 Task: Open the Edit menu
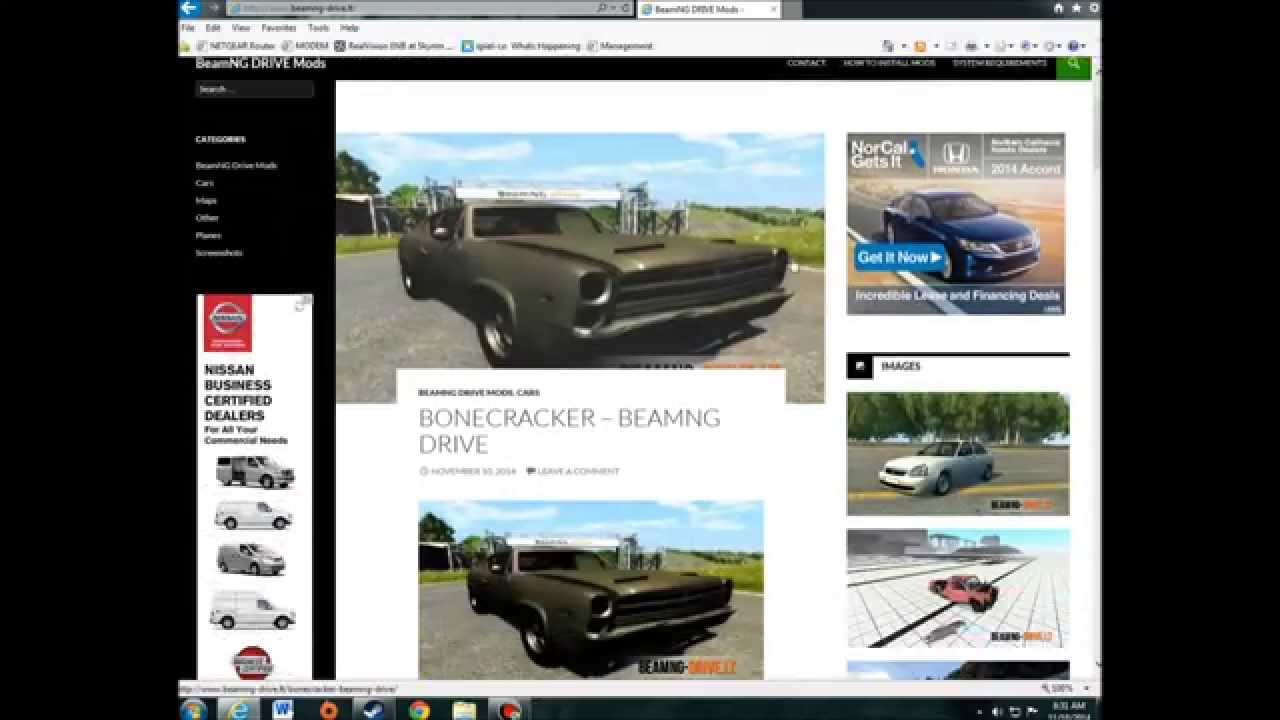click(213, 28)
